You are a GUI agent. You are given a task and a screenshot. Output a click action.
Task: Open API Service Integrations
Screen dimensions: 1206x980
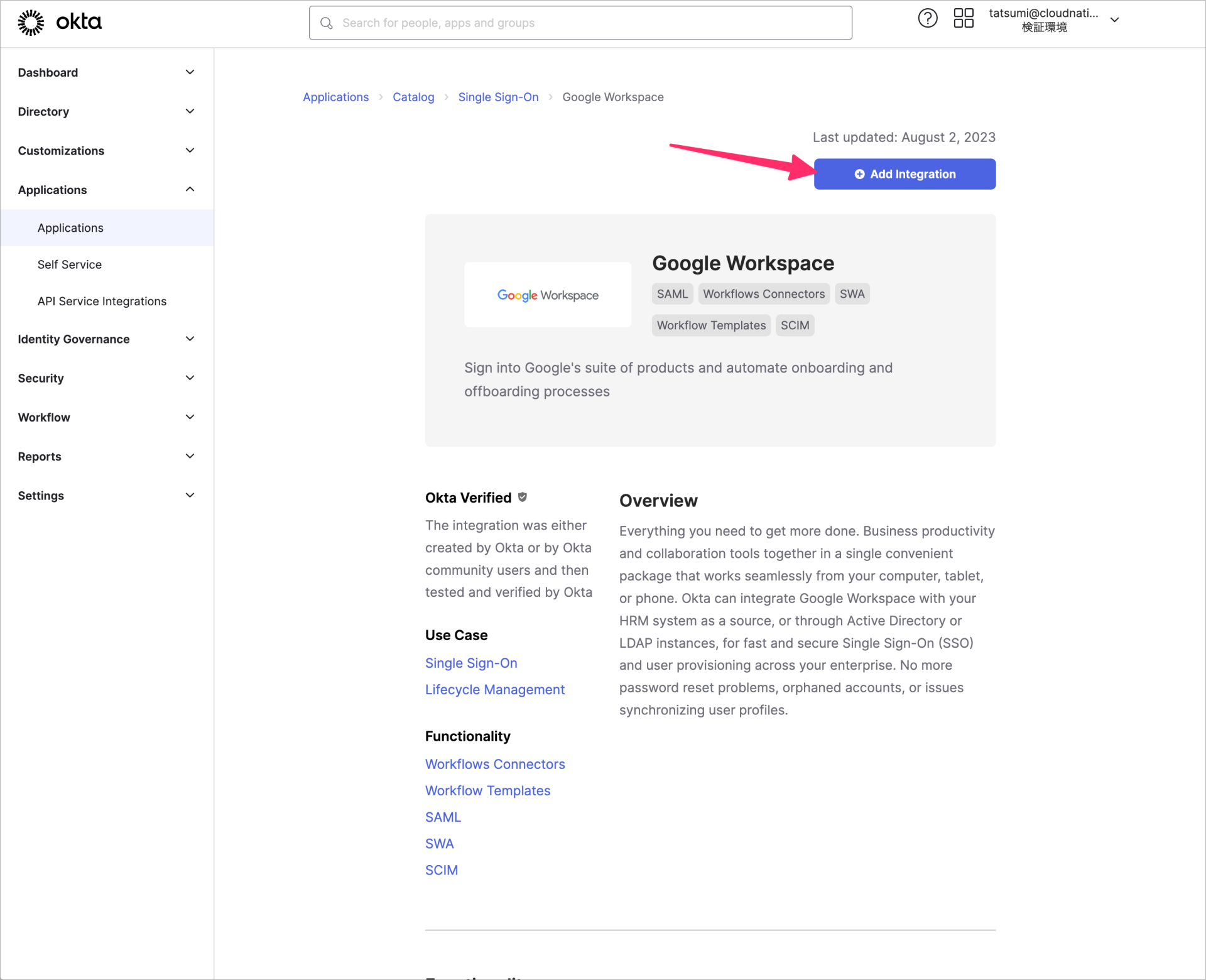point(101,301)
